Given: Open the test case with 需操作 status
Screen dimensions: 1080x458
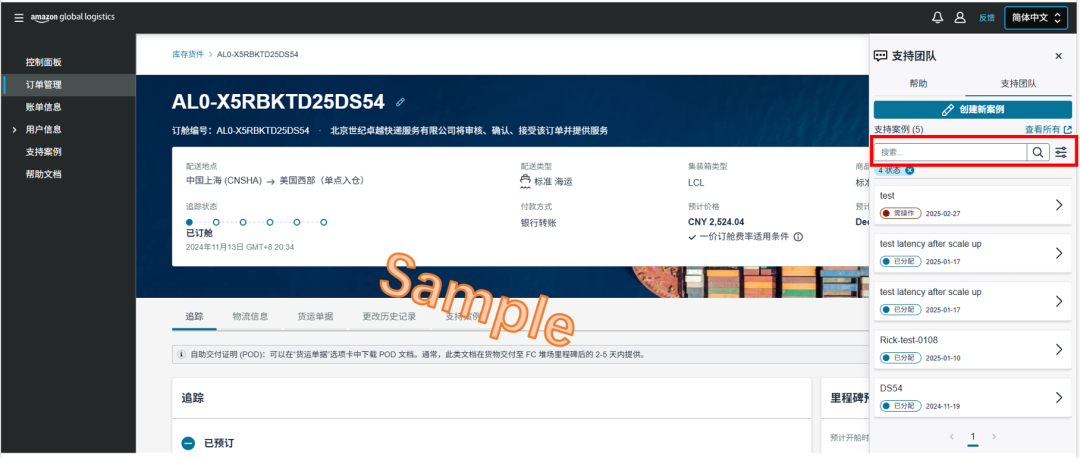Looking at the screenshot, I should point(973,205).
